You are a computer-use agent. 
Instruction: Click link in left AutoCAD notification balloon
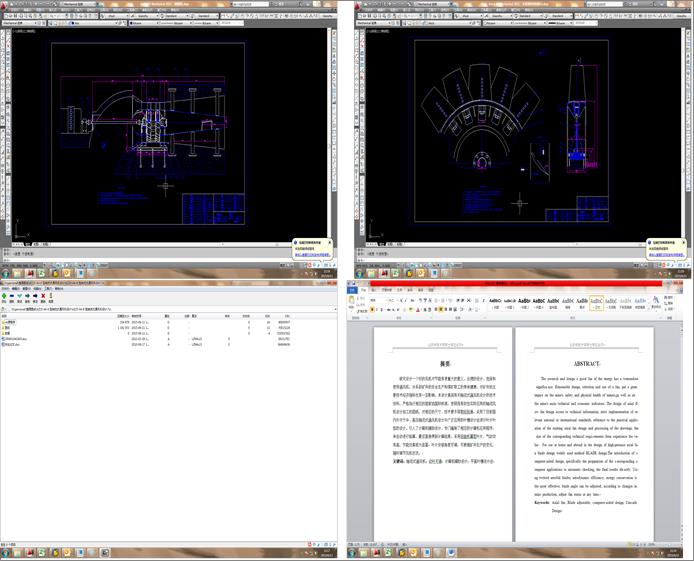point(312,254)
